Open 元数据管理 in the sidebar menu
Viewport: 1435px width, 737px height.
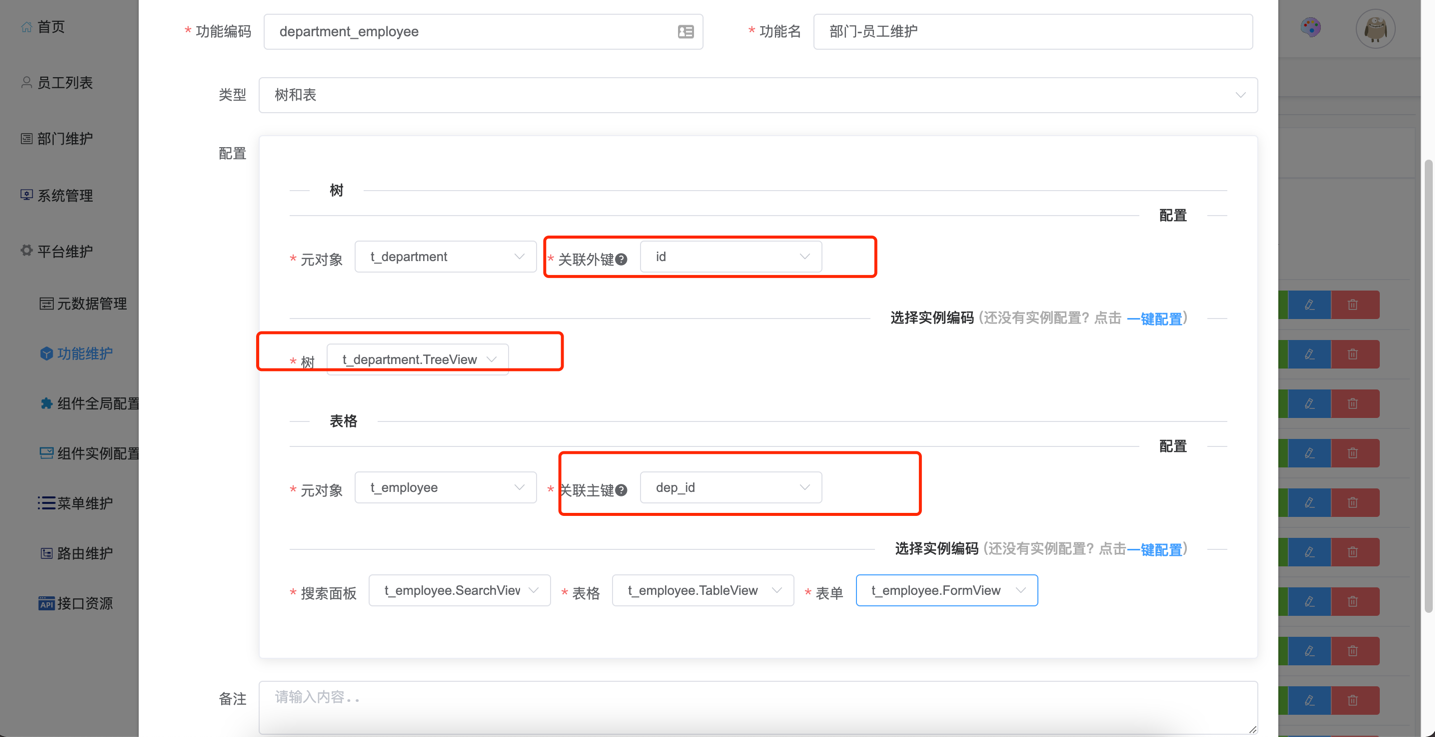[x=91, y=304]
